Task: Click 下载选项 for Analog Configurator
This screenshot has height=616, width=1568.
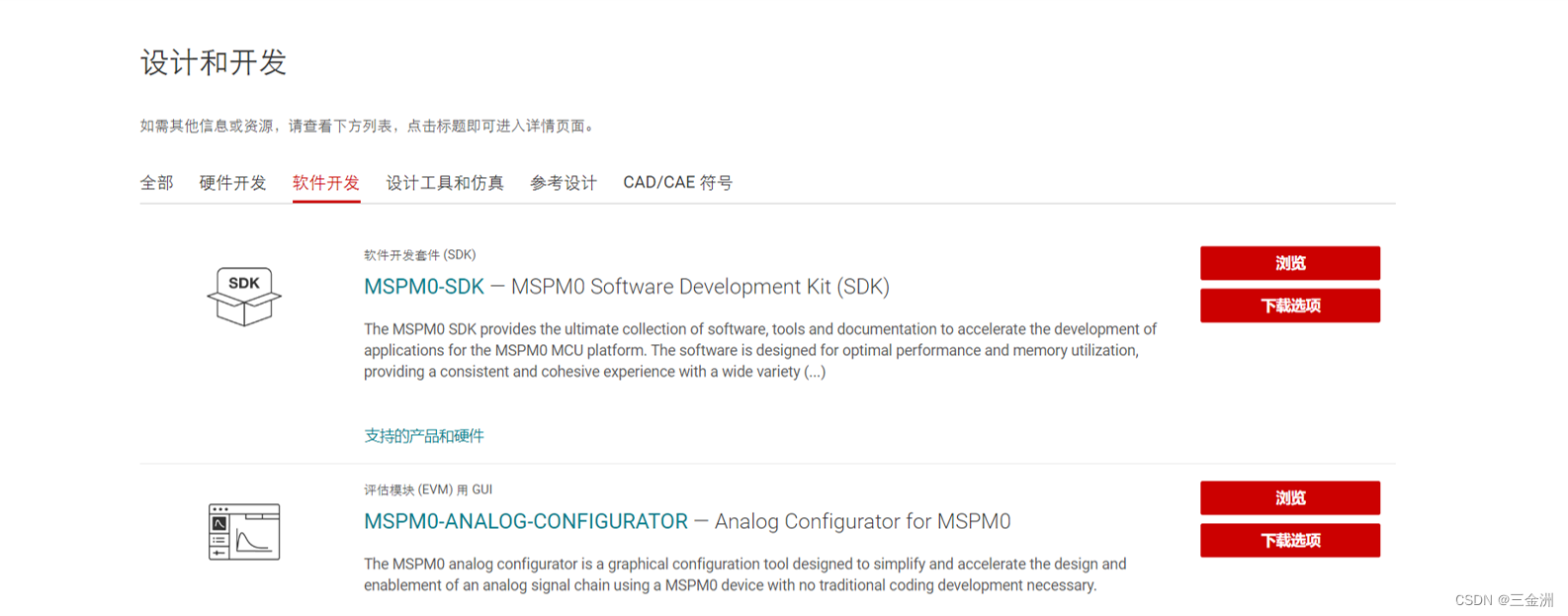Action: point(1290,541)
